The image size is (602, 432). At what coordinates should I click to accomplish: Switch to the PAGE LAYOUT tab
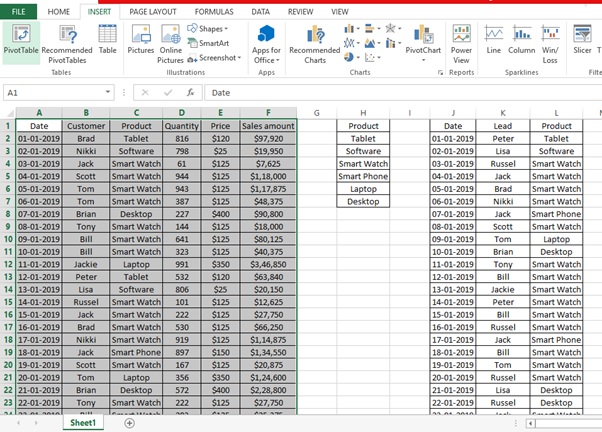[x=151, y=11]
